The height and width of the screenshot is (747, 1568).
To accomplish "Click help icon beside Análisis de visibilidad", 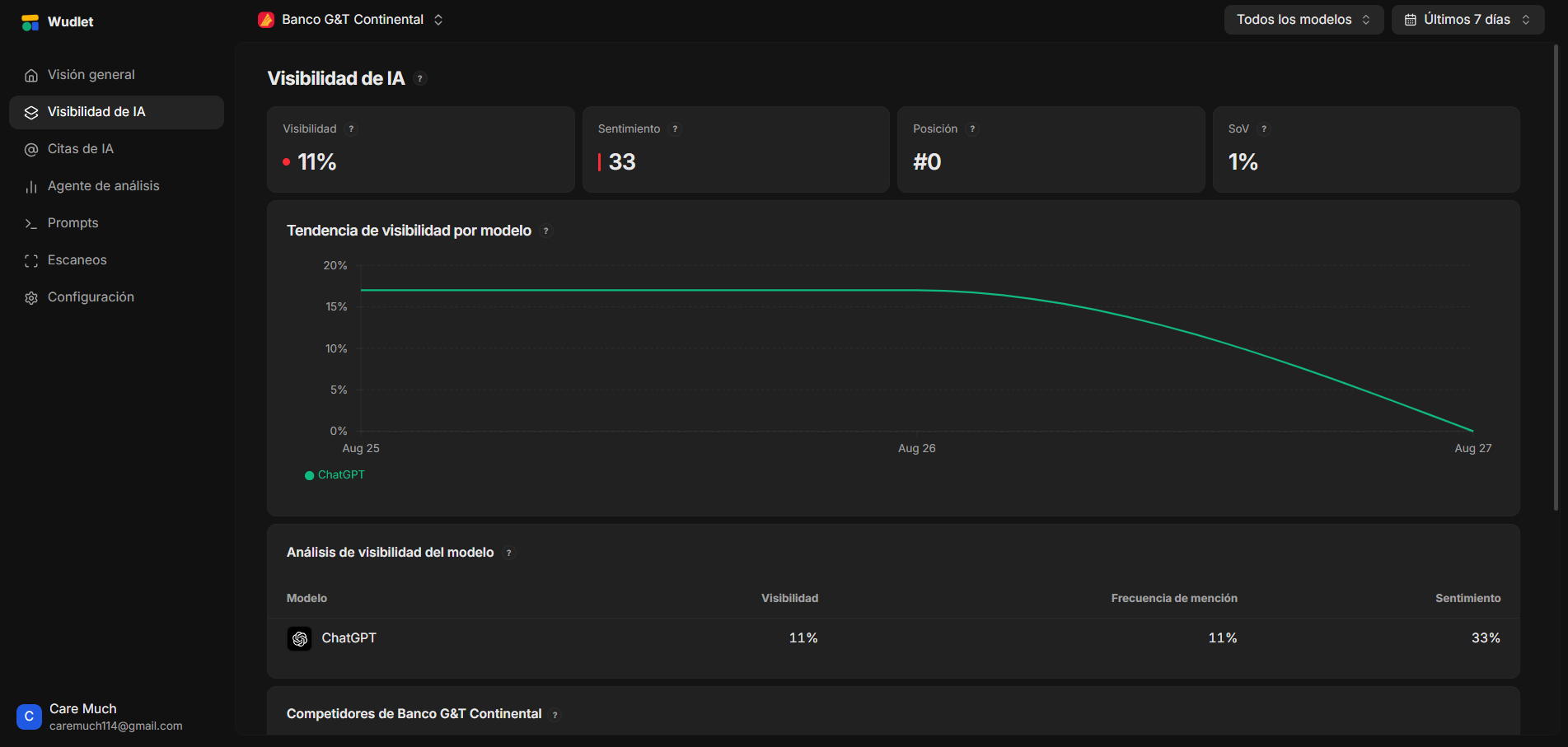I will point(508,553).
